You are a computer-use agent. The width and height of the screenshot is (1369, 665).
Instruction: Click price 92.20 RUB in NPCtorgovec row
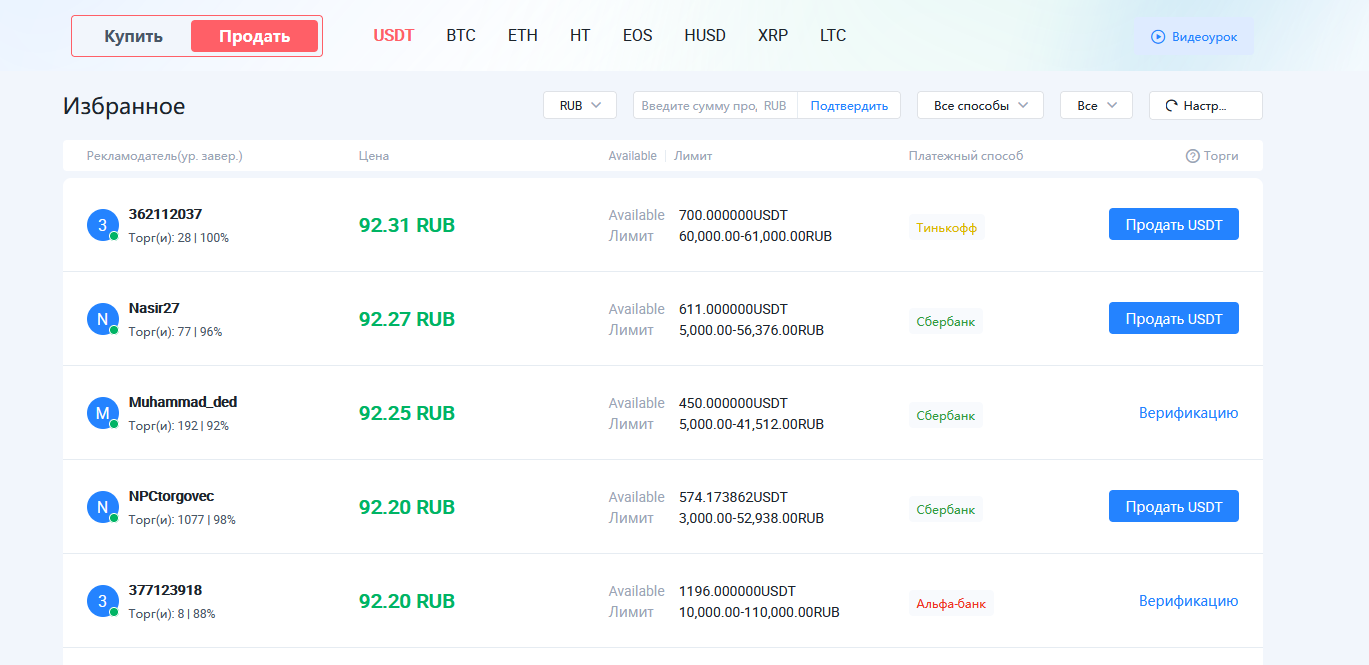(407, 508)
